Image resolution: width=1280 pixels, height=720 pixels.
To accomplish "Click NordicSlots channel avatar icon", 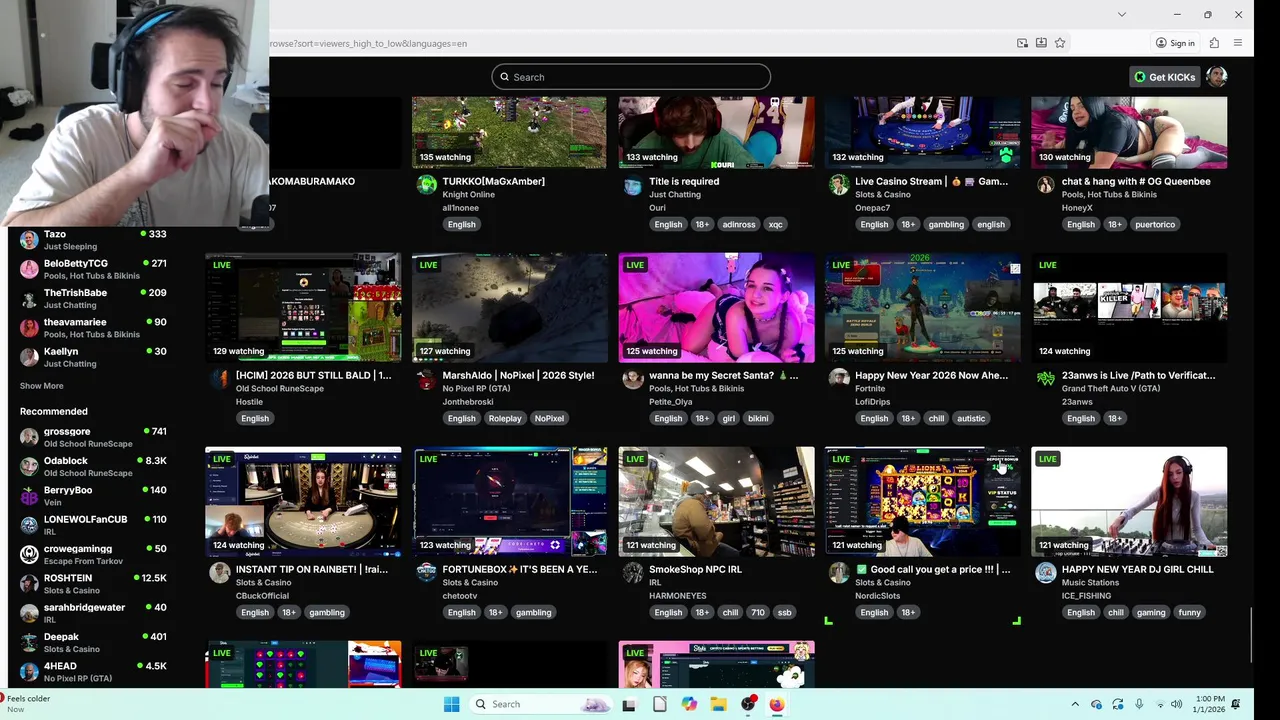I will (x=839, y=573).
